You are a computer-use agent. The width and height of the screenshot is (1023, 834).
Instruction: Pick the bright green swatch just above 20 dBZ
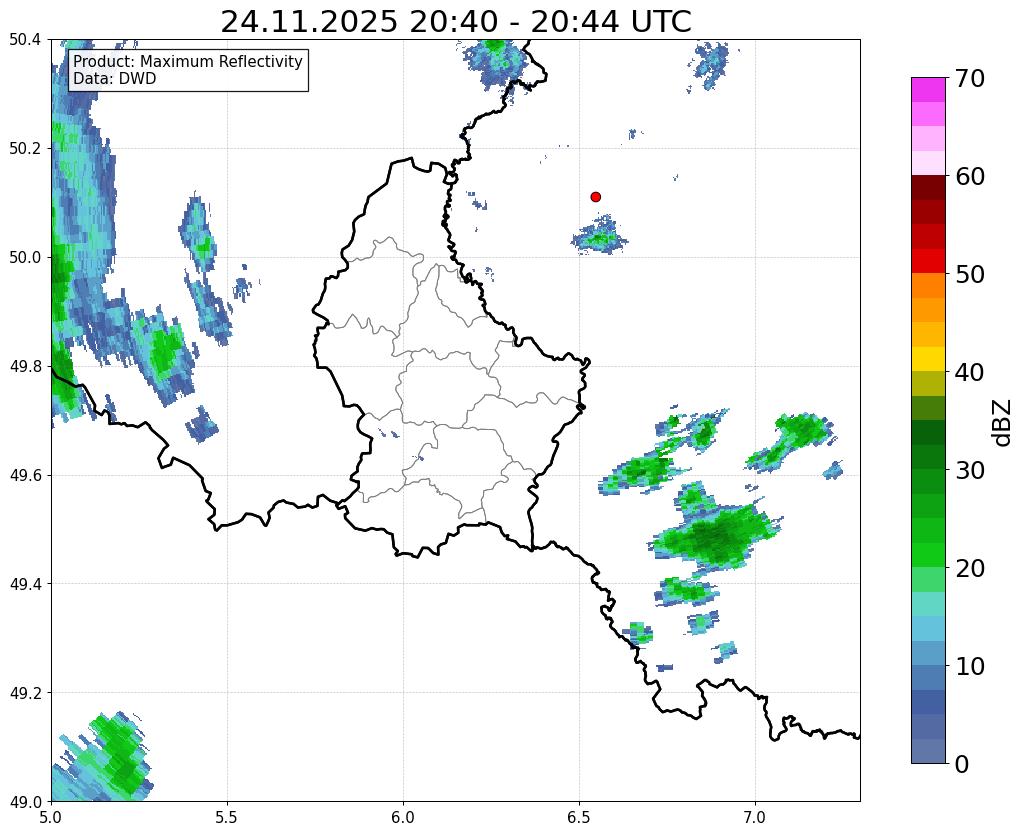(x=928, y=555)
